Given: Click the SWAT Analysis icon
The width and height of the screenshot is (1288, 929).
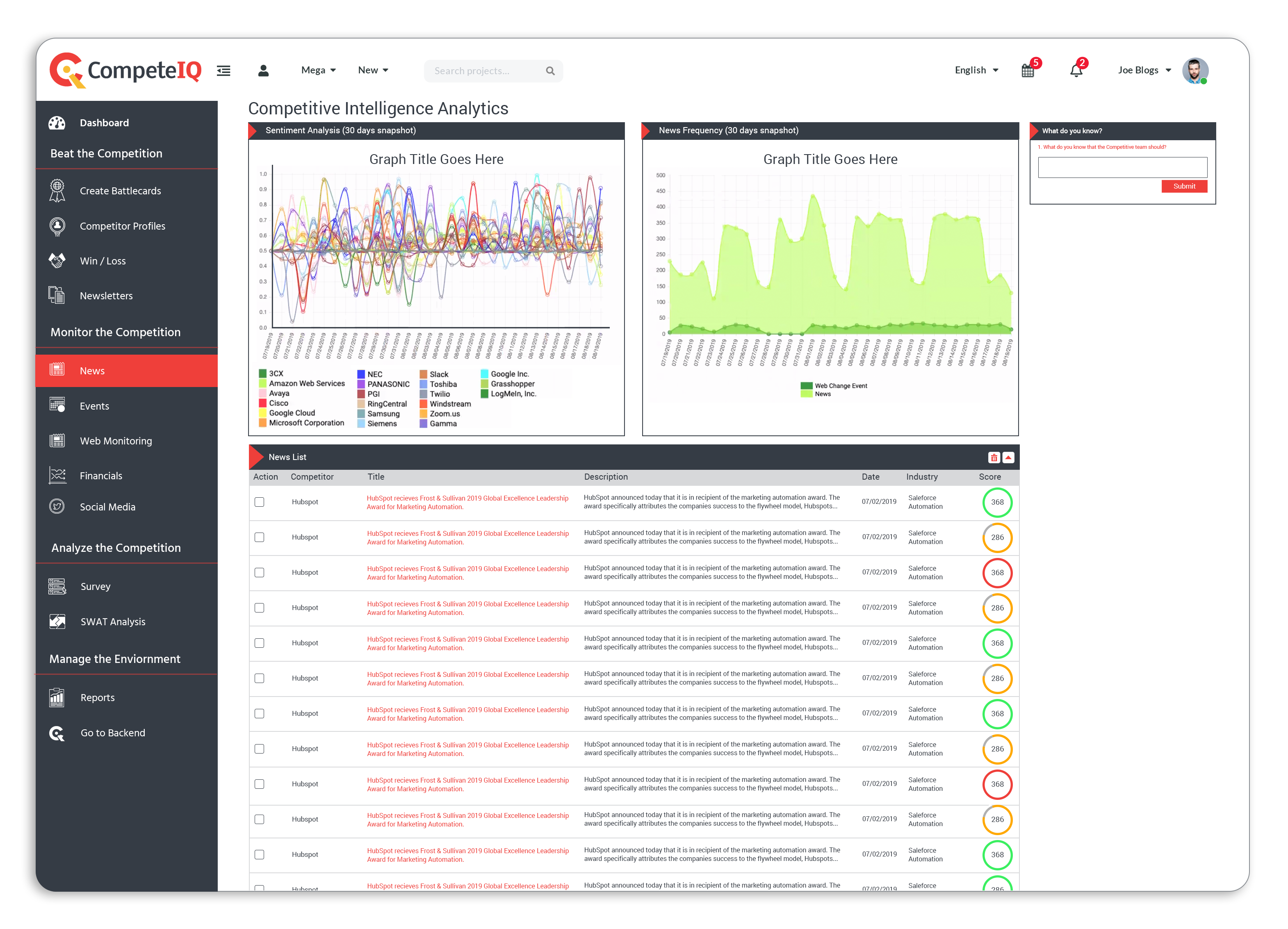Looking at the screenshot, I should (x=57, y=622).
